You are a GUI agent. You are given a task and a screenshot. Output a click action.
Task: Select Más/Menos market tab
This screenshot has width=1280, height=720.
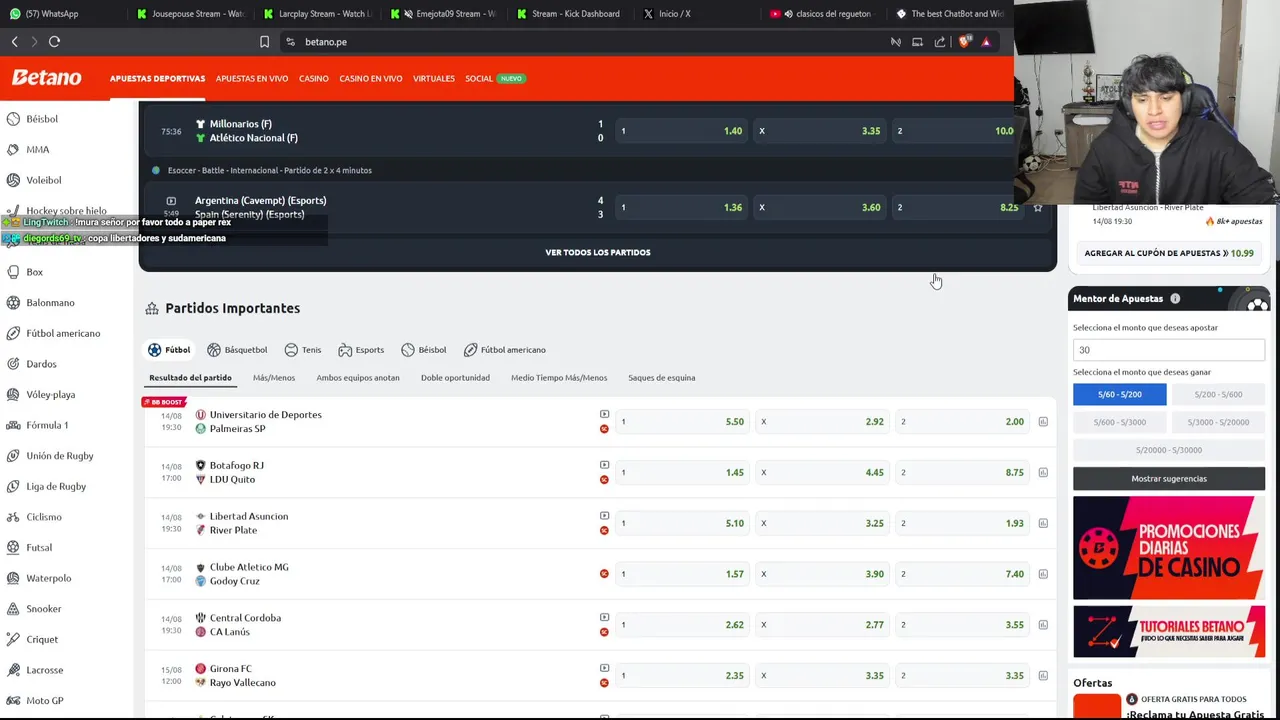click(274, 378)
